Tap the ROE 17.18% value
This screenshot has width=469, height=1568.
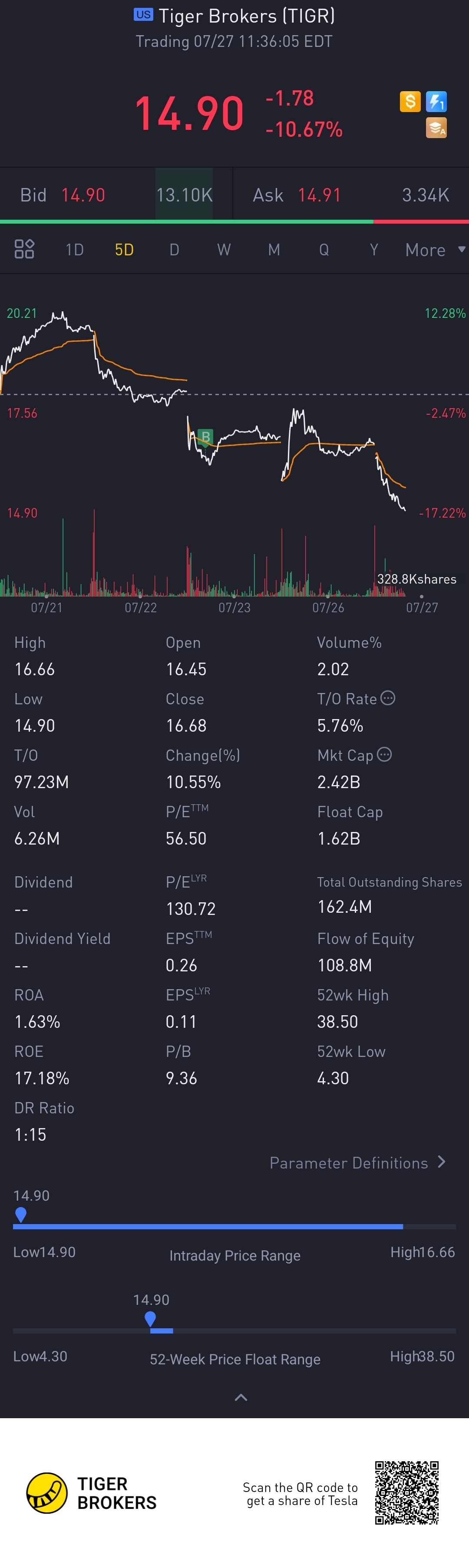click(42, 1078)
